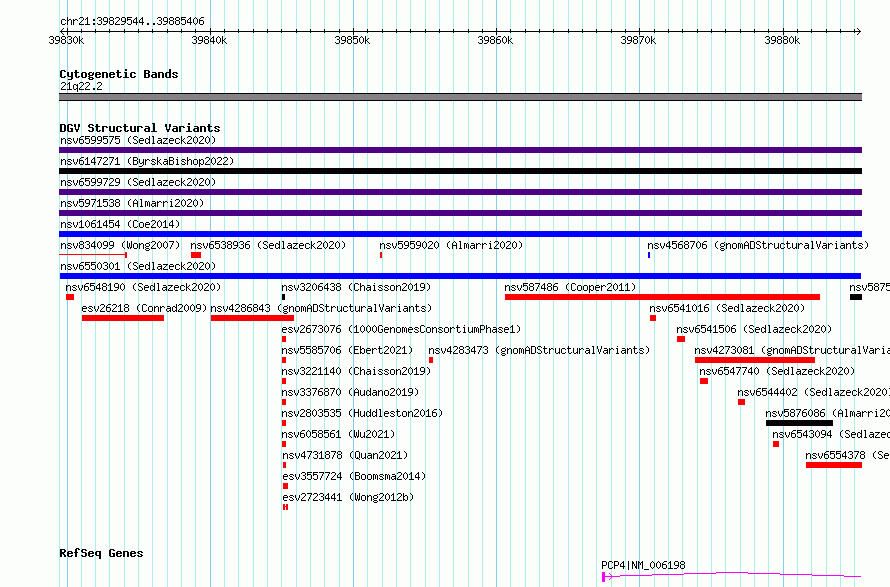890x587 pixels.
Task: Click nsv6544402 (Sedlazeck2020) label
Action: coord(813,392)
